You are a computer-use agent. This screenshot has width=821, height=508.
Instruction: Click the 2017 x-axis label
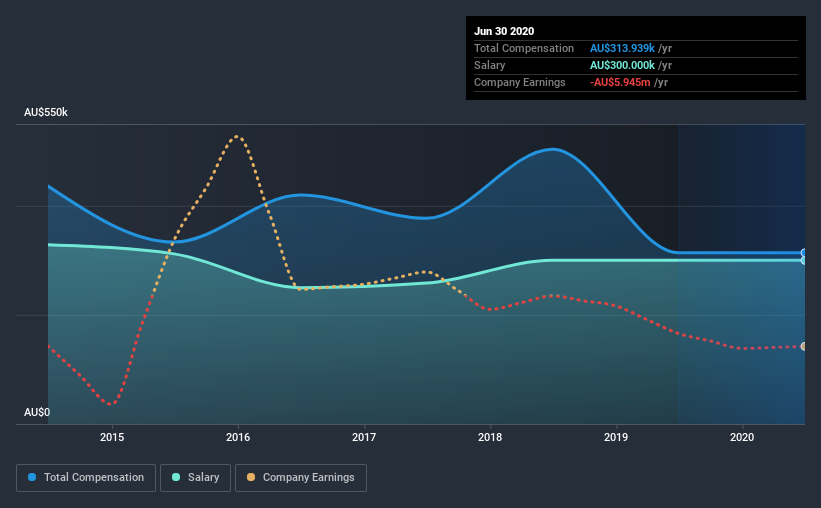click(364, 437)
